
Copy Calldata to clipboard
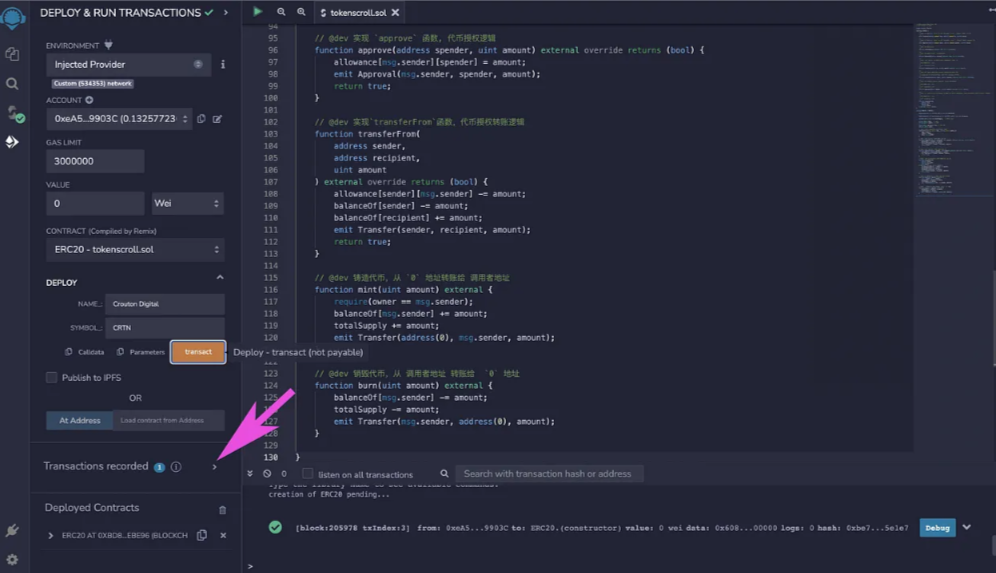pyautogui.click(x=84, y=352)
